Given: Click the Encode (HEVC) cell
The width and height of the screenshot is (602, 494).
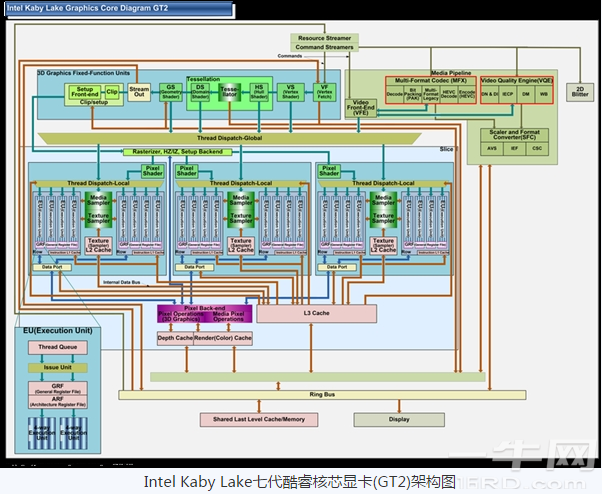Looking at the screenshot, I should [467, 94].
